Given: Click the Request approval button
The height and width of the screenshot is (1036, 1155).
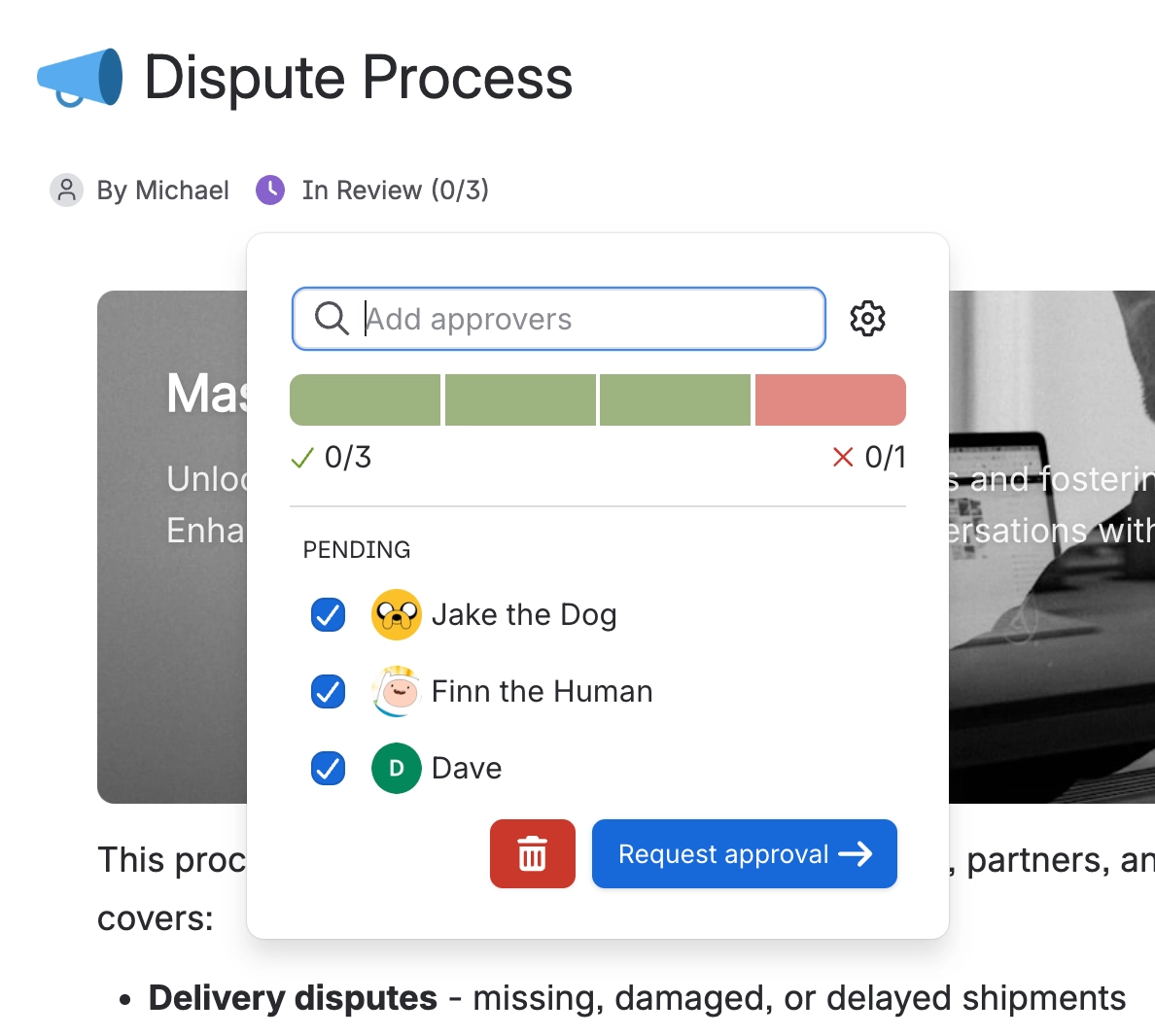Looking at the screenshot, I should coord(745,853).
